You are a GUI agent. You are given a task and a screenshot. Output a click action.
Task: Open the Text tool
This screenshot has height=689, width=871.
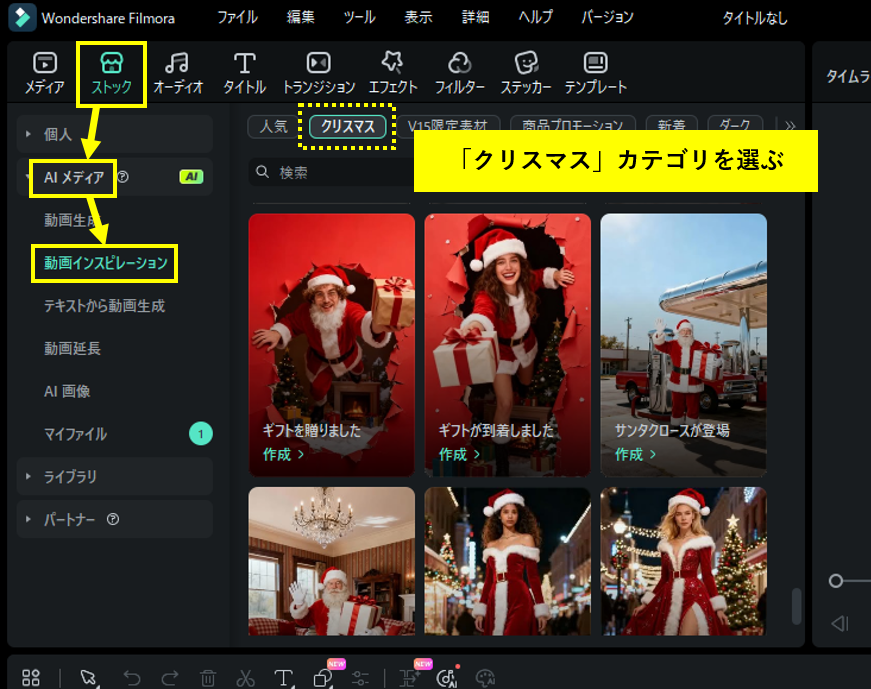[x=283, y=676]
